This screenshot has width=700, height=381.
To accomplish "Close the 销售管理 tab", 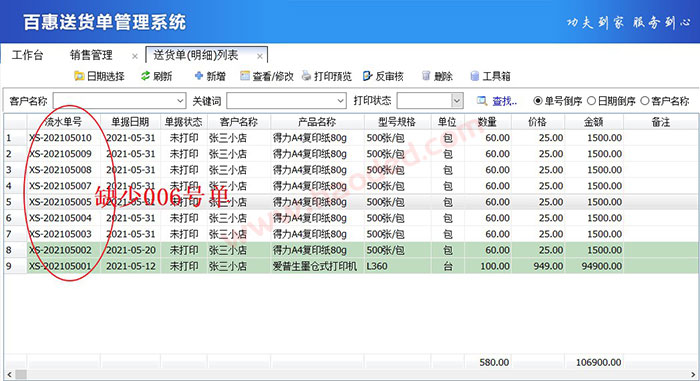I will tap(134, 56).
